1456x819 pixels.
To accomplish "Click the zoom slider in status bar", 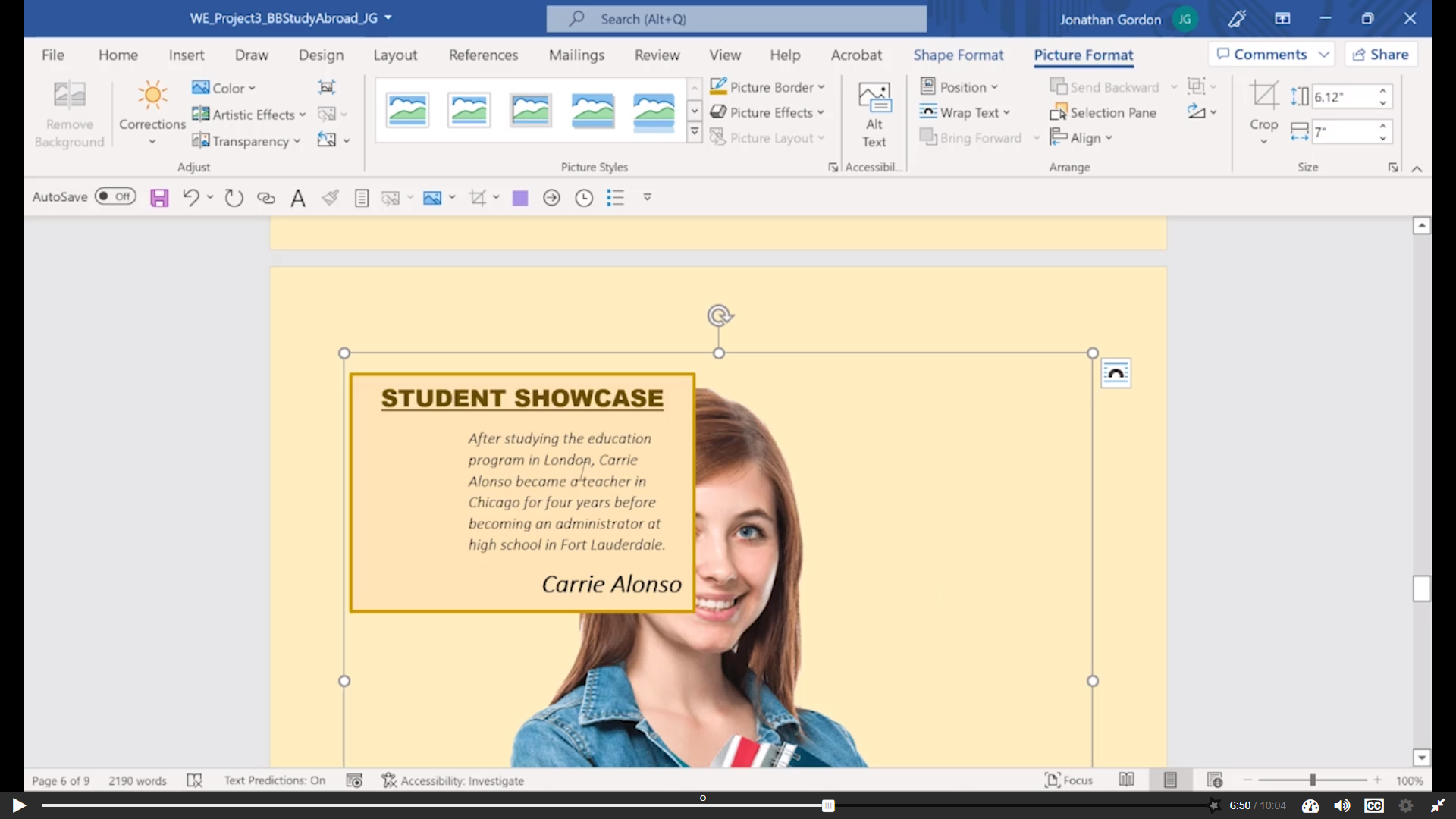I will coord(1312,780).
